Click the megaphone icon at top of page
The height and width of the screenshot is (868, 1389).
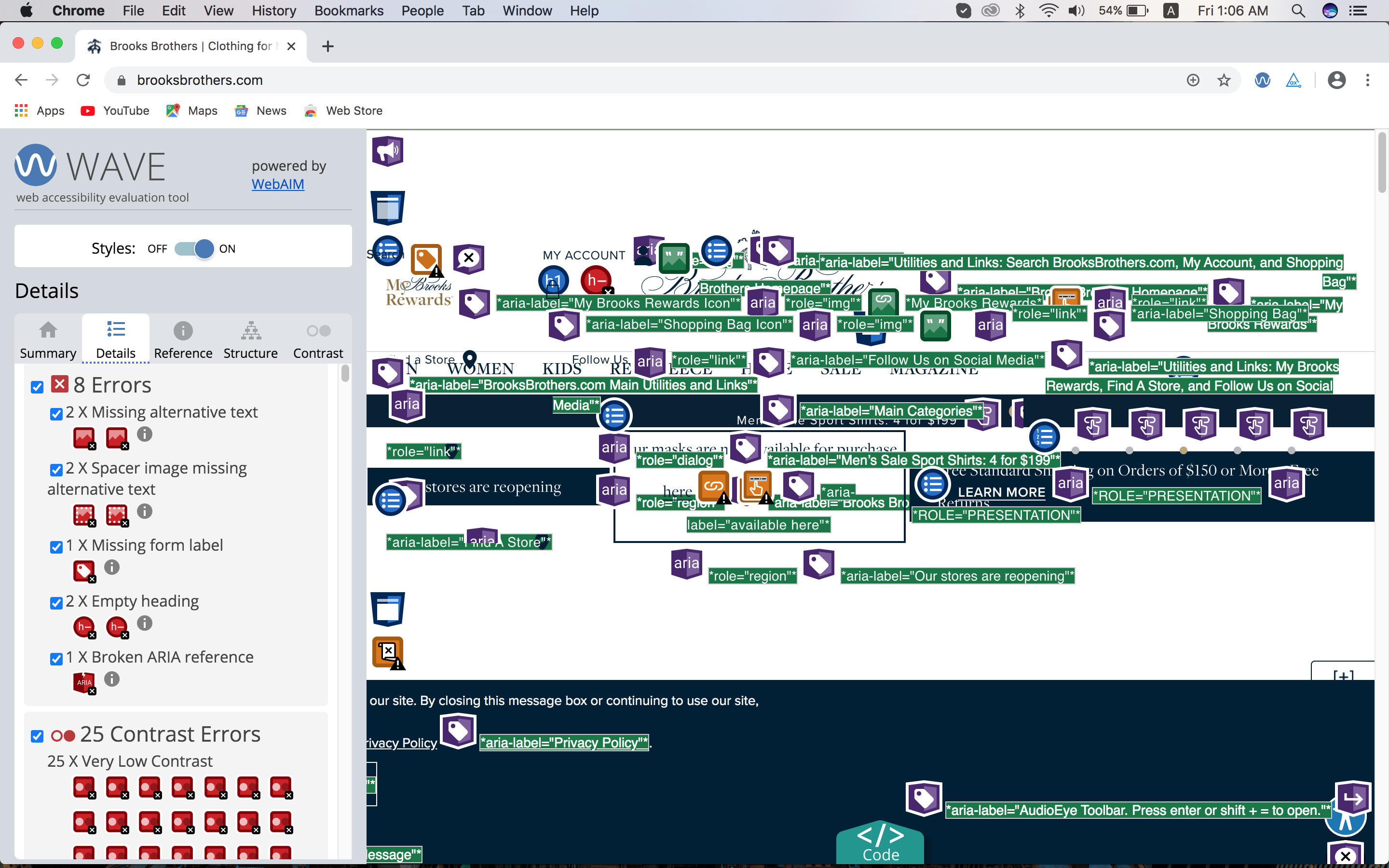(x=388, y=151)
